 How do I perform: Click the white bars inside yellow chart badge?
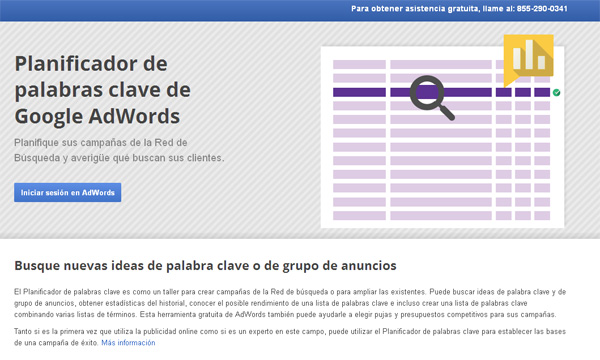point(529,55)
